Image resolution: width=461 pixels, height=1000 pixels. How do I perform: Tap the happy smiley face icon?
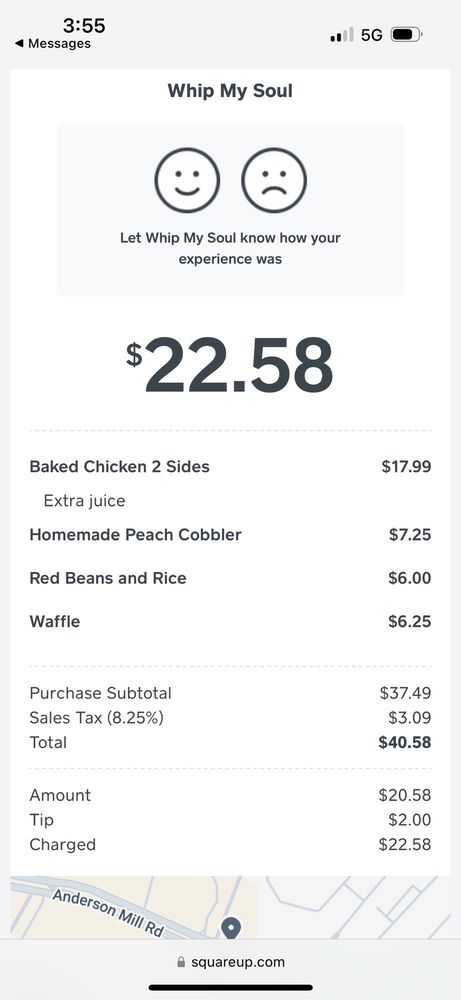(x=187, y=180)
